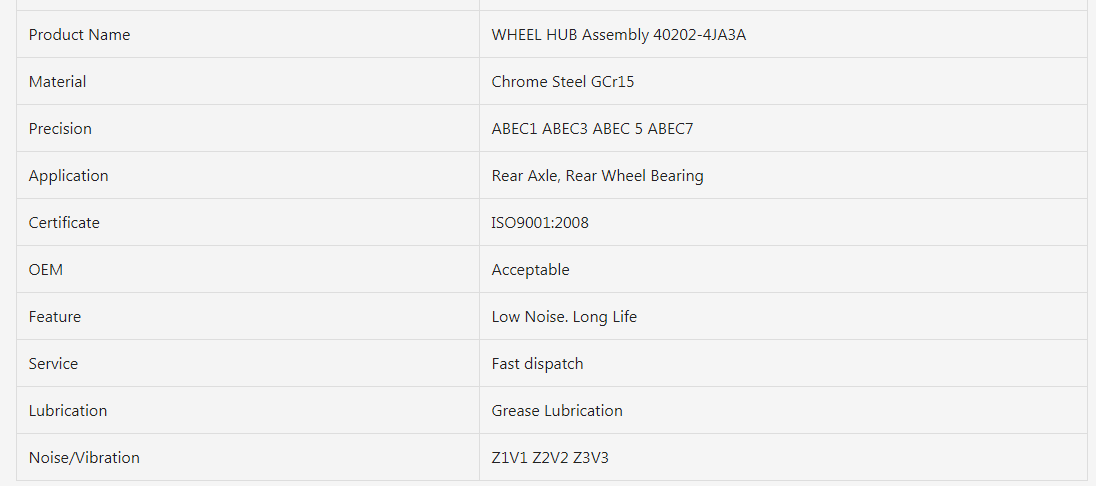Select the WHEEL HUB Assembly 40202-4JA3A text
The height and width of the screenshot is (486, 1096).
pos(619,34)
